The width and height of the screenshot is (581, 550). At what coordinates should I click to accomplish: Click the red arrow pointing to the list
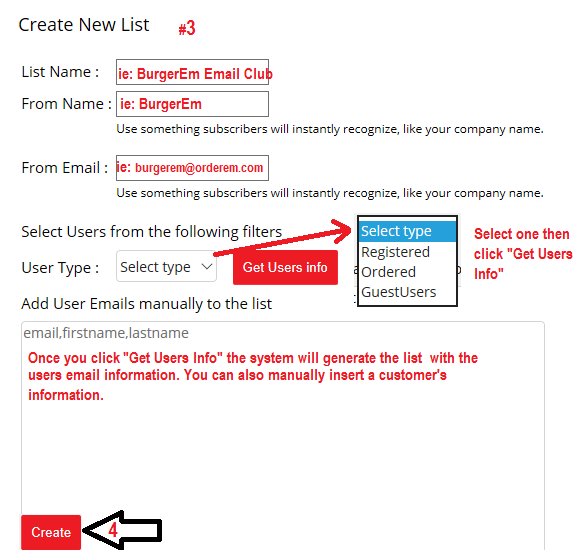tap(283, 237)
